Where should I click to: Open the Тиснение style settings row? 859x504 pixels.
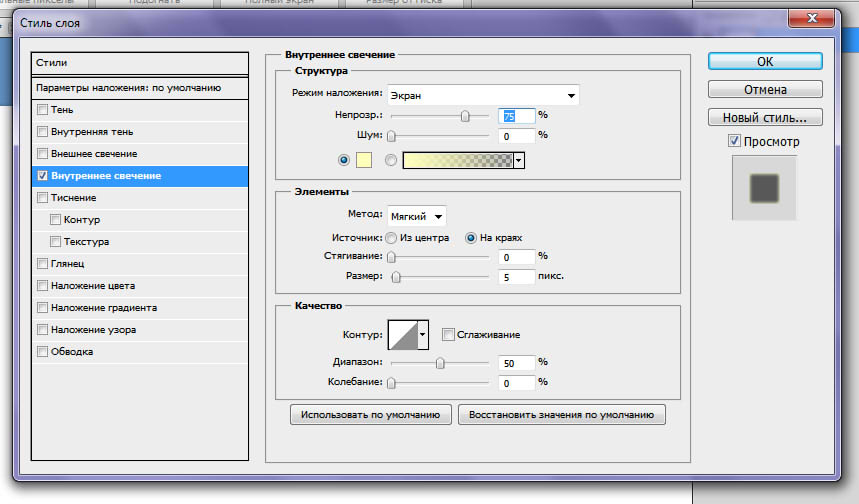pos(140,198)
